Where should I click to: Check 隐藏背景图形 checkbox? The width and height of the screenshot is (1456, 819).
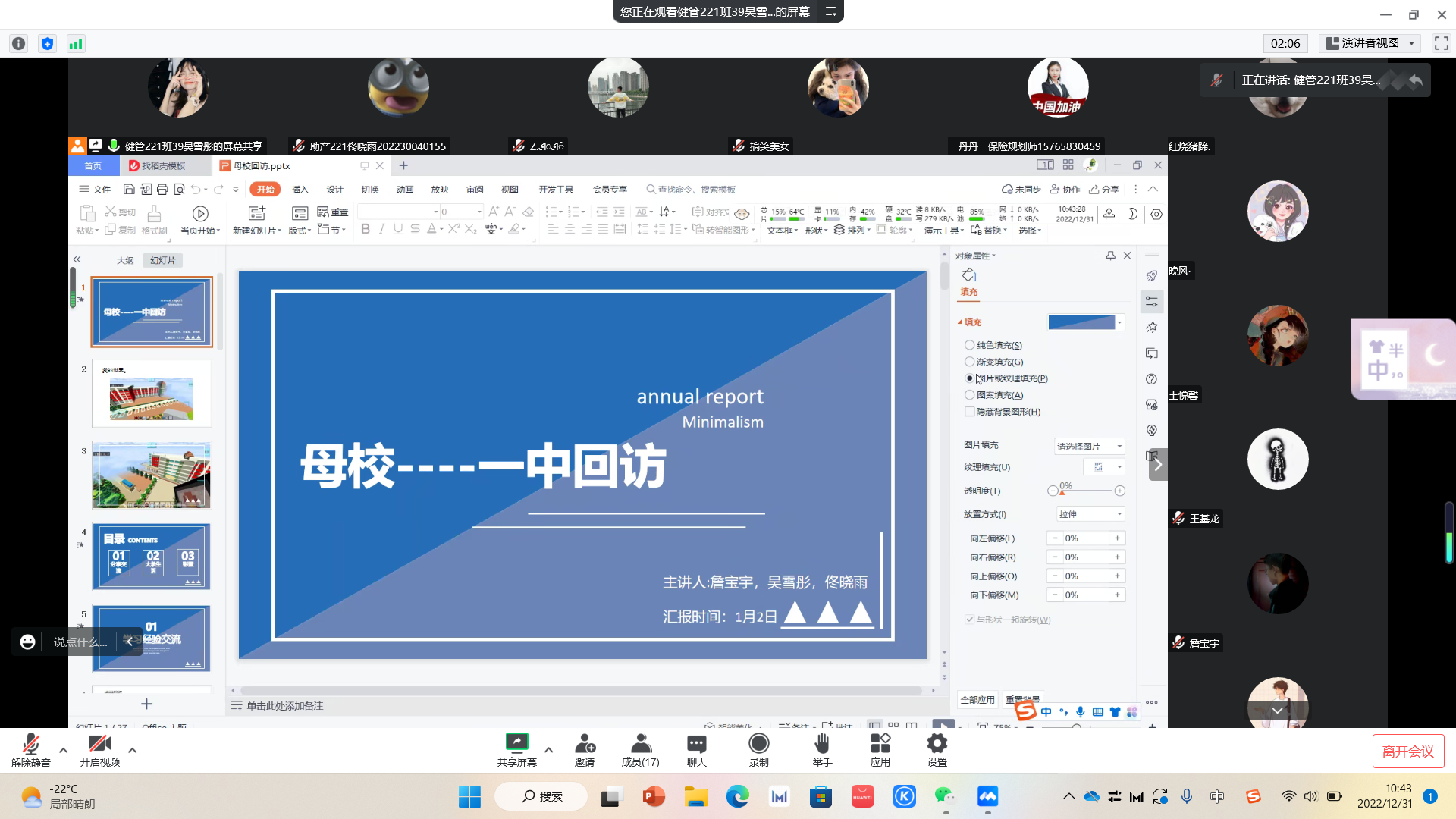[969, 412]
